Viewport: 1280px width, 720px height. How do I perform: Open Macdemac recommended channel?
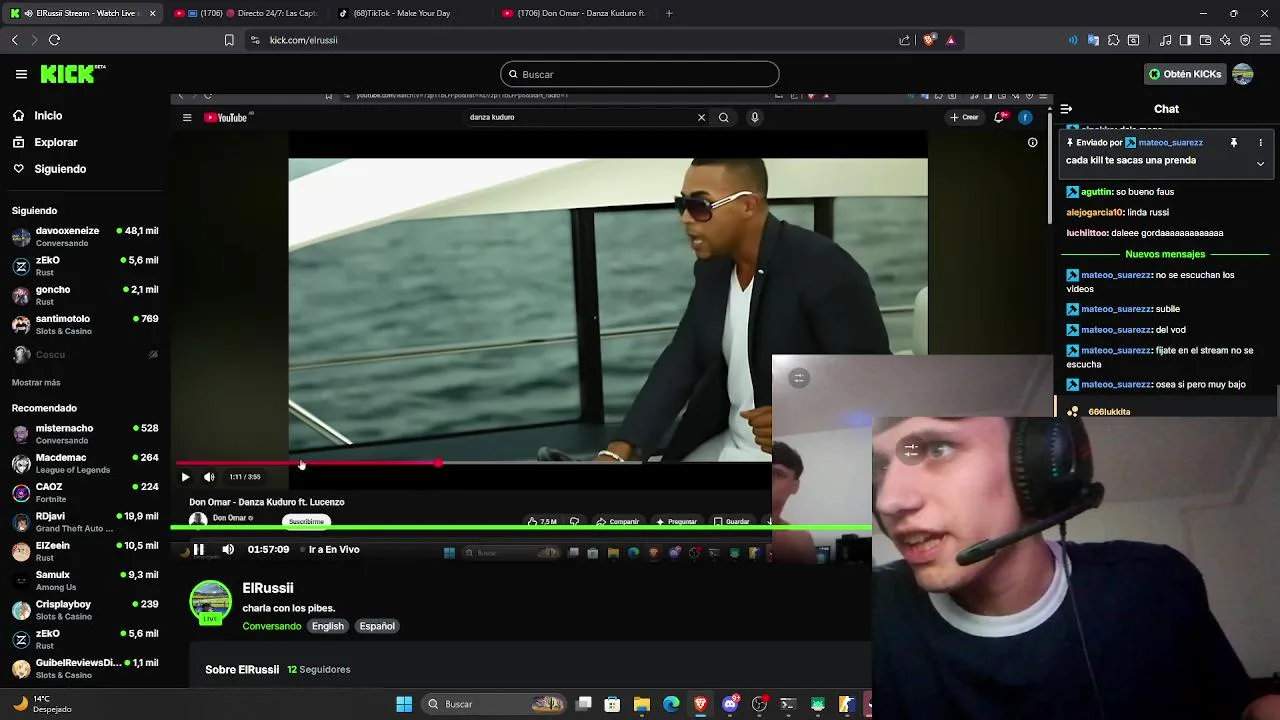[x=85, y=463]
